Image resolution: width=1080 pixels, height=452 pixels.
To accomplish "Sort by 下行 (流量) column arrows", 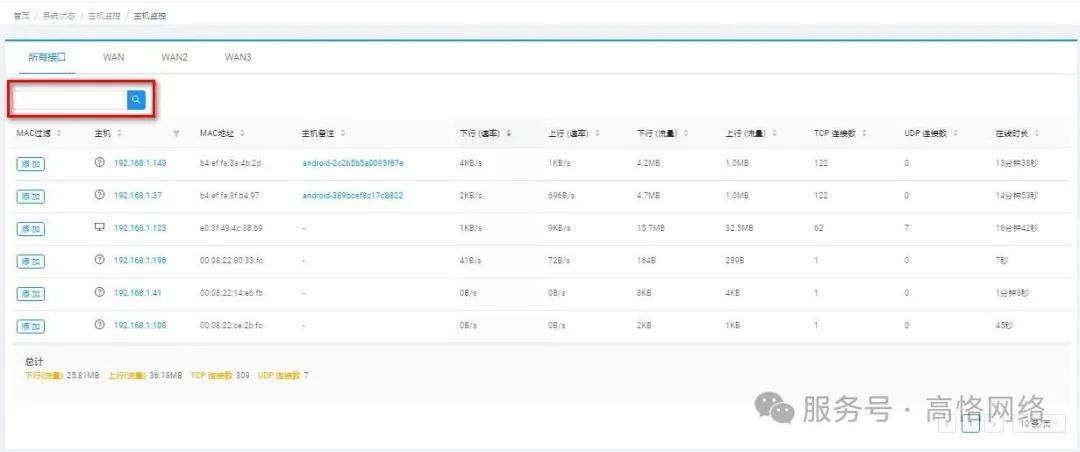I will [x=686, y=133].
